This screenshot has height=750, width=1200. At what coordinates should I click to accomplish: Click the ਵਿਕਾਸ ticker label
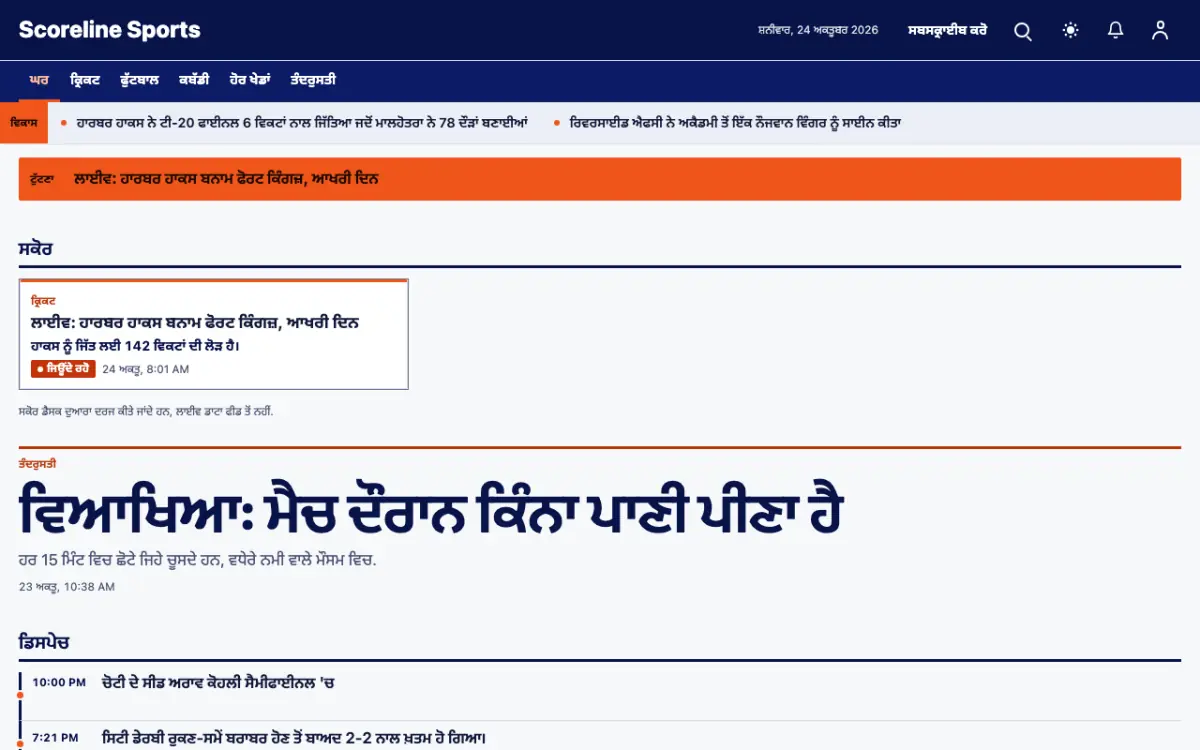click(24, 123)
